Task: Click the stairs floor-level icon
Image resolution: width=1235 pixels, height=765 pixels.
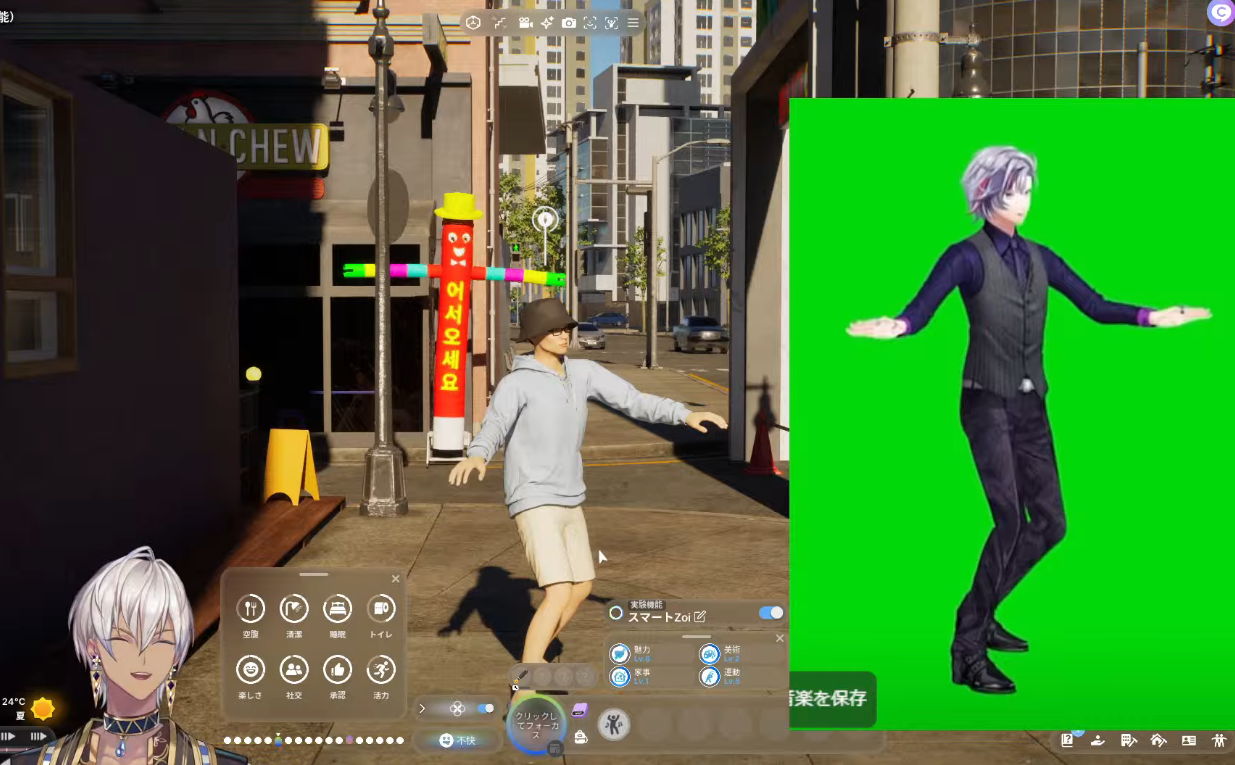Action: pyautogui.click(x=499, y=23)
